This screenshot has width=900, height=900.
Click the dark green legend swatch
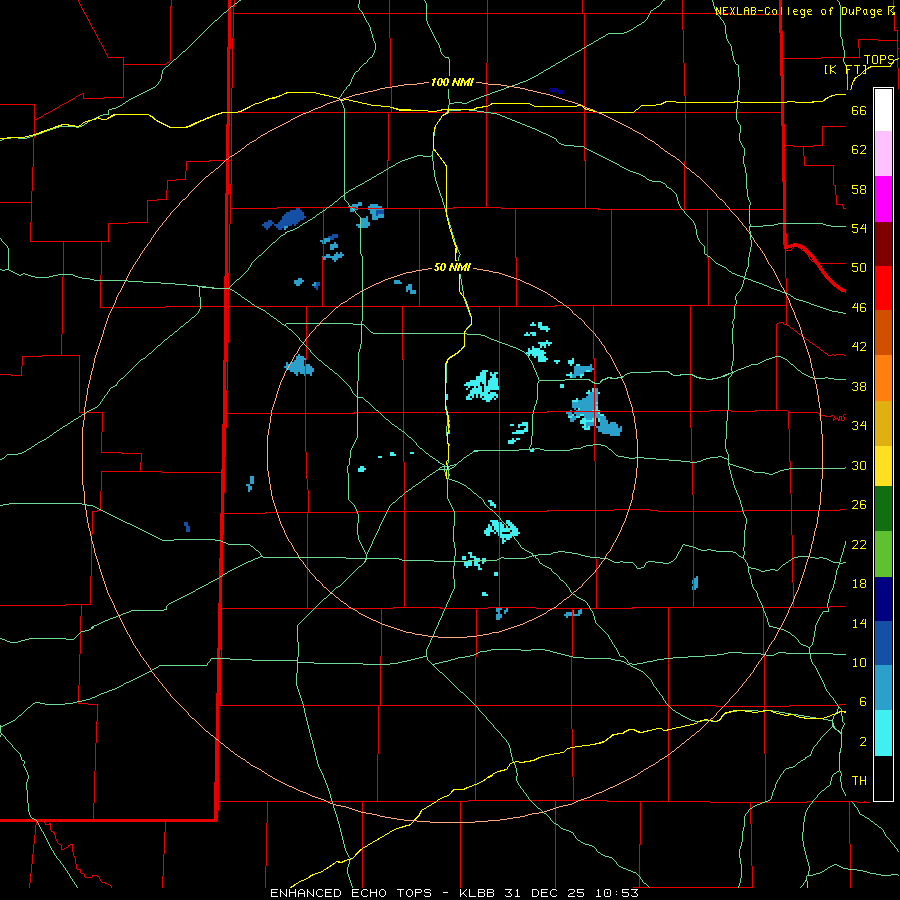point(883,509)
